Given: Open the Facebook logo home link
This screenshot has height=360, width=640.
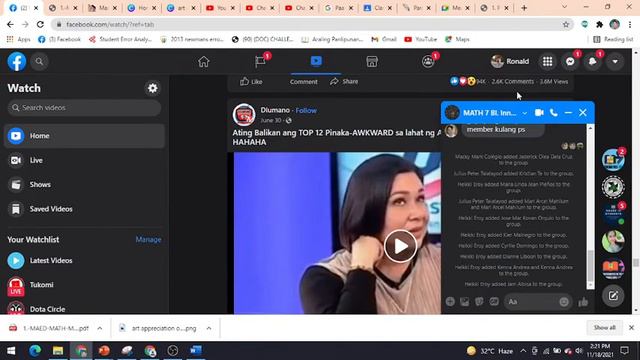Looking at the screenshot, I should pyautogui.click(x=17, y=62).
